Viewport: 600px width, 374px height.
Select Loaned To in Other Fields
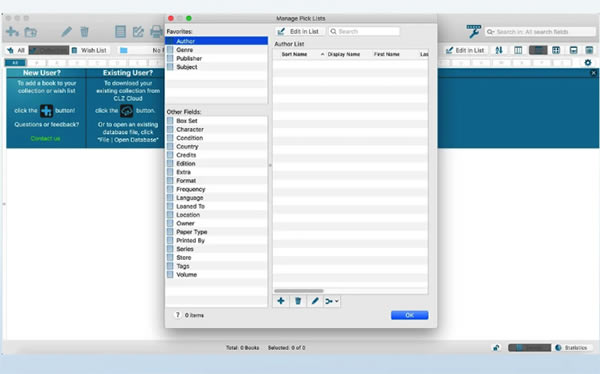[x=217, y=206]
